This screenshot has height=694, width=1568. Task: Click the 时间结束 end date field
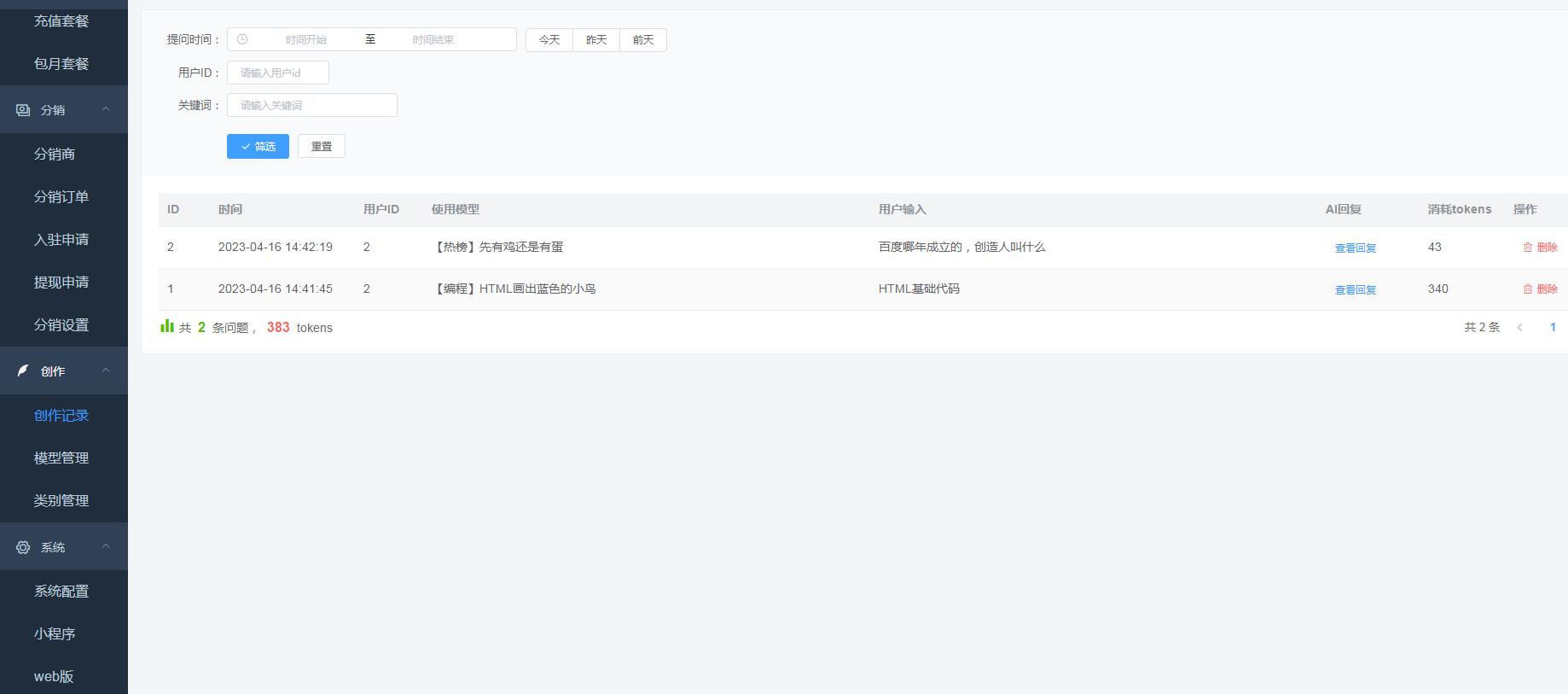click(433, 39)
